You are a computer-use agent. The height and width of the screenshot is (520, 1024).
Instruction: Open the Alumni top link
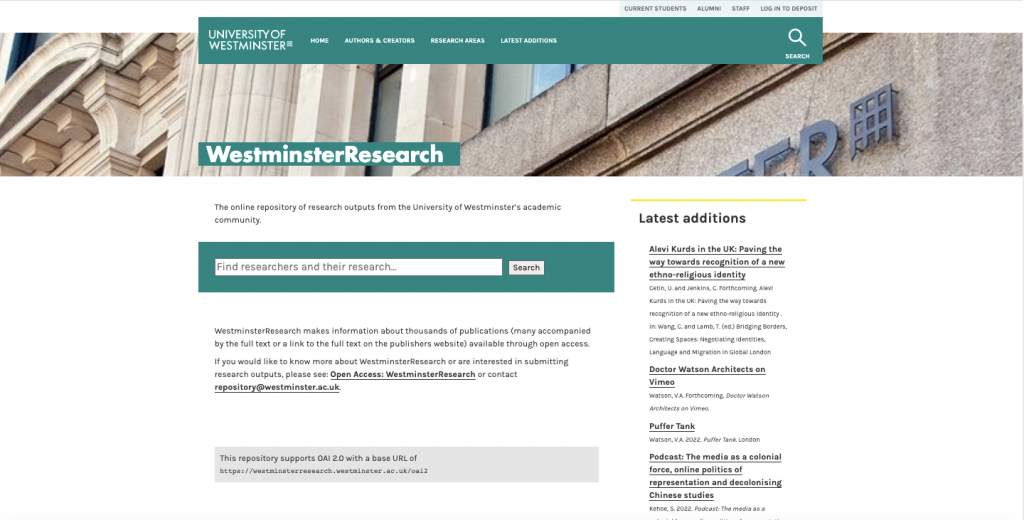pyautogui.click(x=709, y=8)
